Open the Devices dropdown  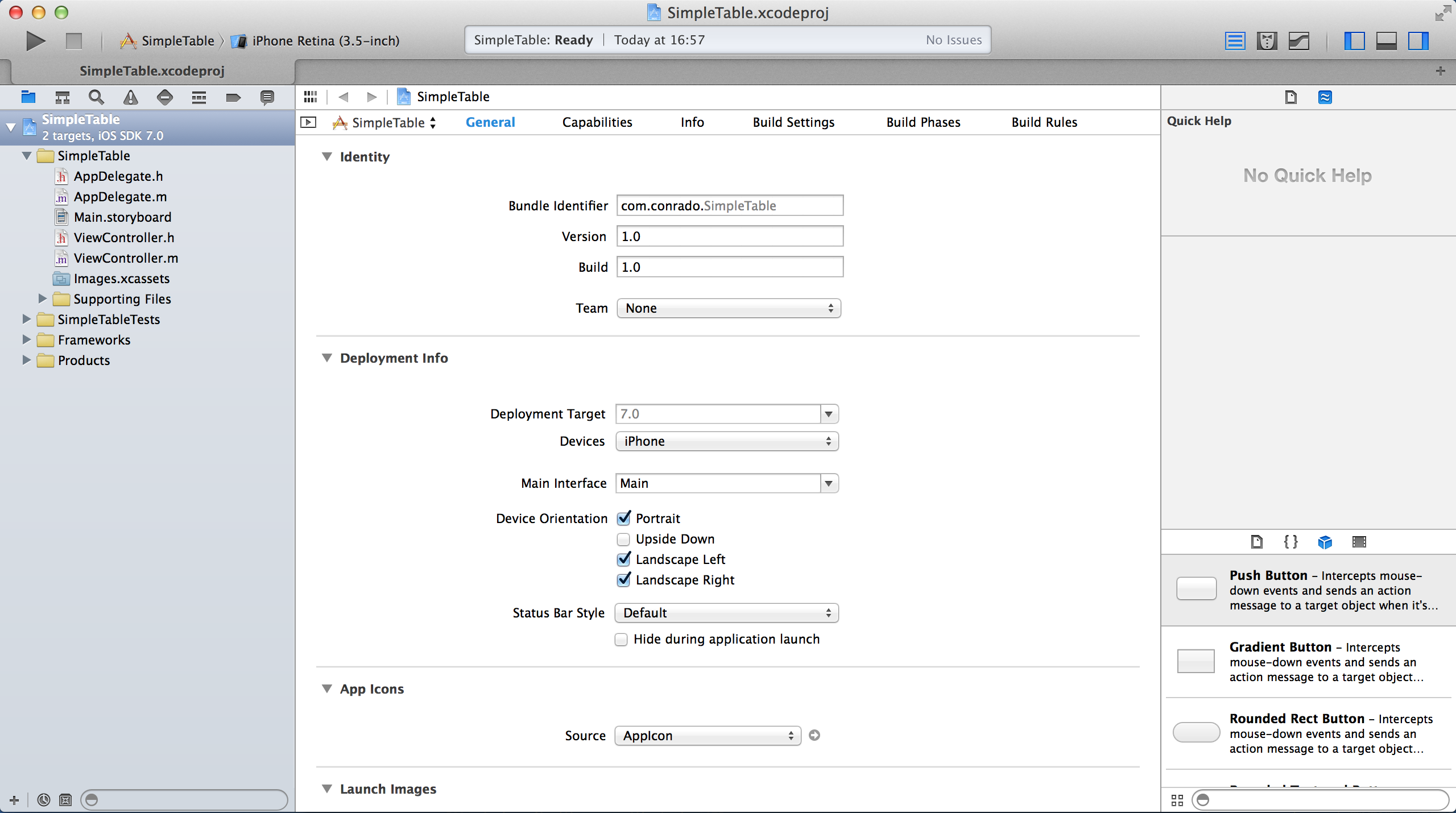pos(727,441)
